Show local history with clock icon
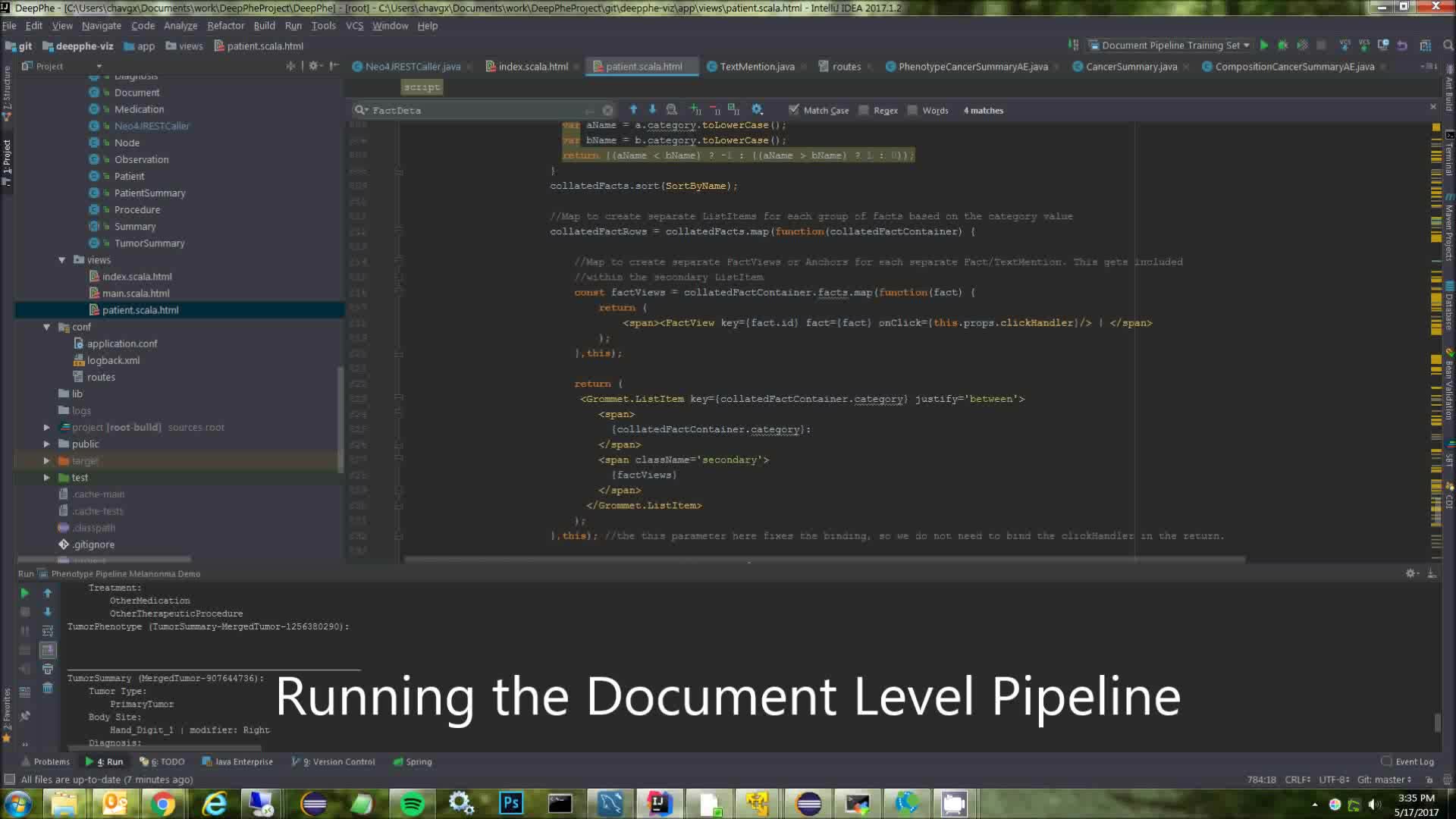The image size is (1456, 819). click(1383, 45)
